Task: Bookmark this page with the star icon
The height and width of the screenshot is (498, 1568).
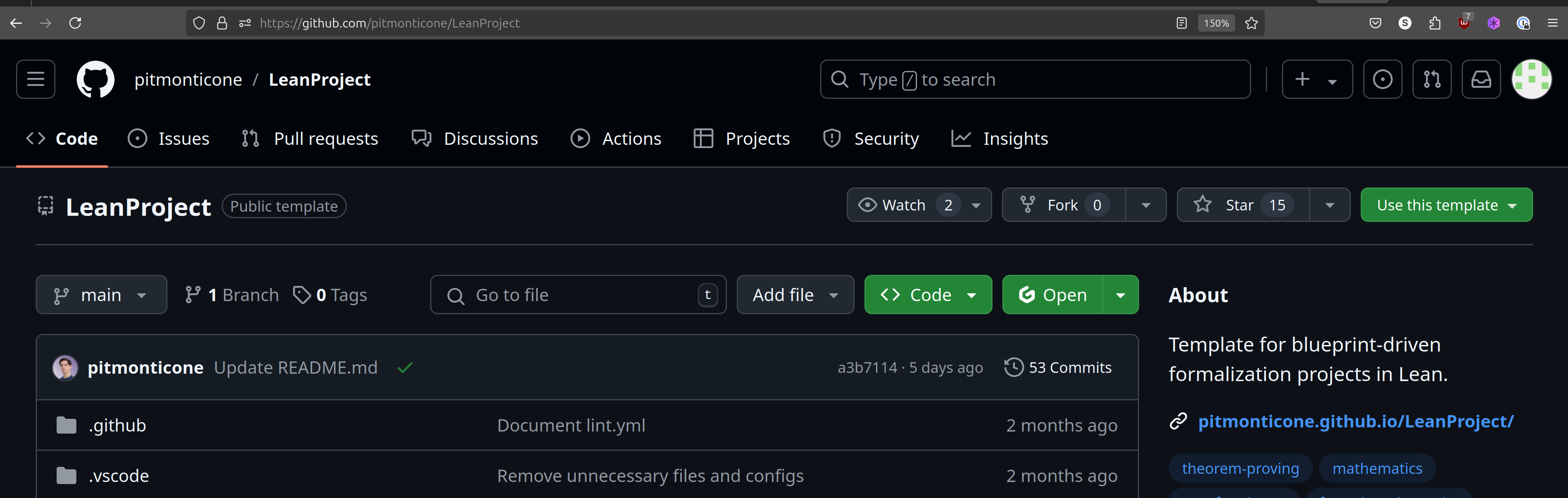Action: 1252,23
